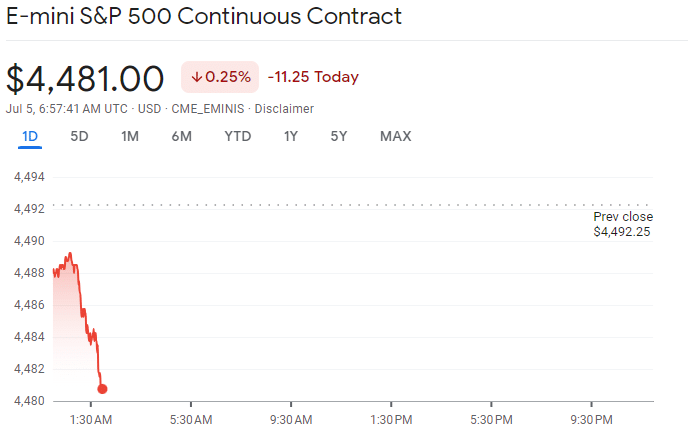688x444 pixels.
Task: Show the 6M price history tab
Action: pyautogui.click(x=181, y=136)
